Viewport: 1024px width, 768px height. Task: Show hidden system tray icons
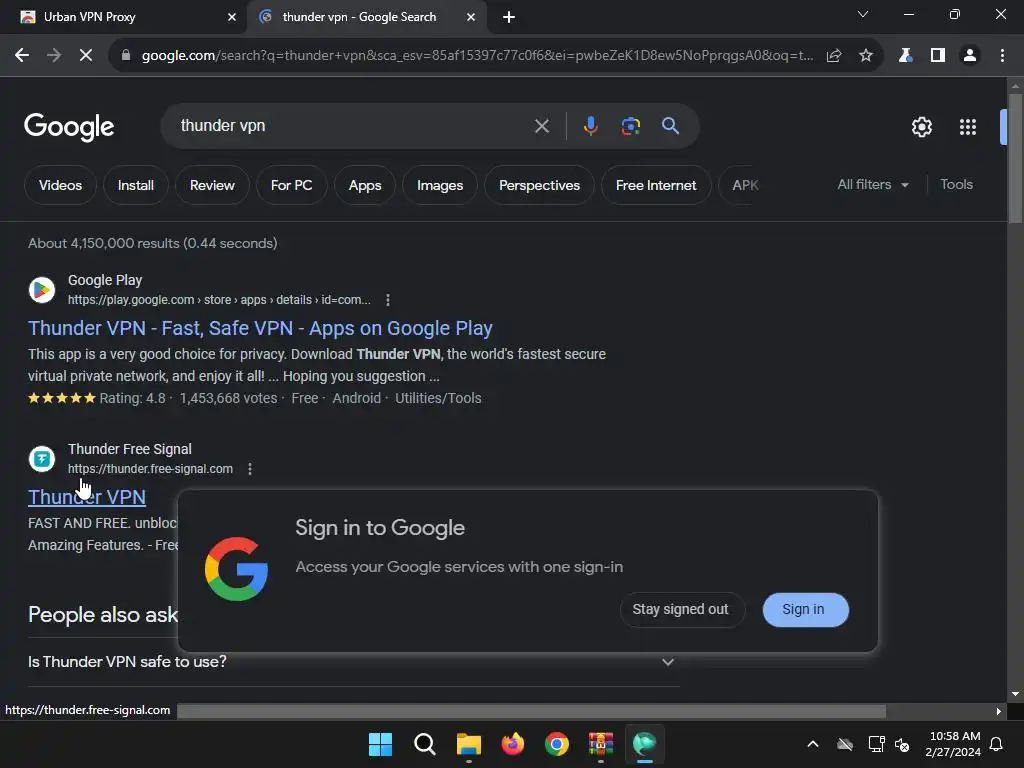click(813, 744)
